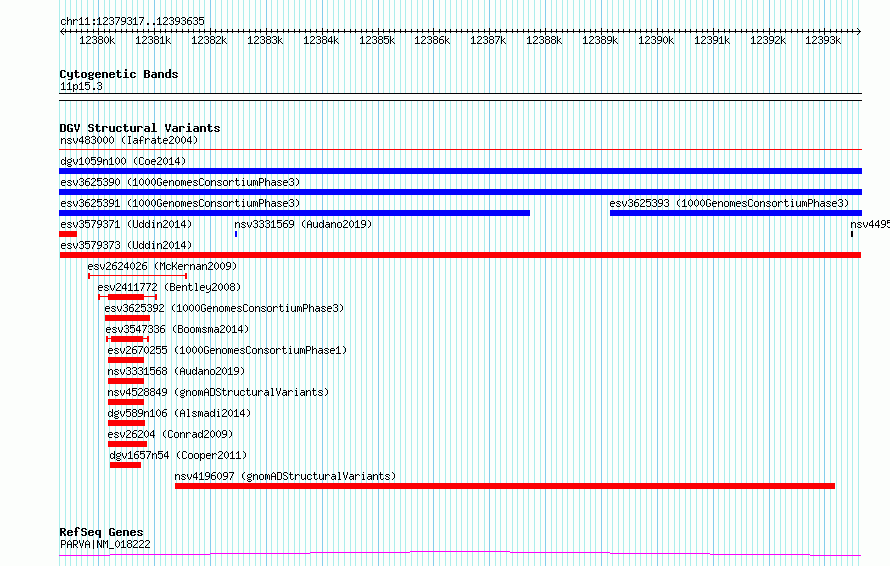
Task: Select the dgv1059n100 (Coe2014) blue bar
Action: pos(460,171)
